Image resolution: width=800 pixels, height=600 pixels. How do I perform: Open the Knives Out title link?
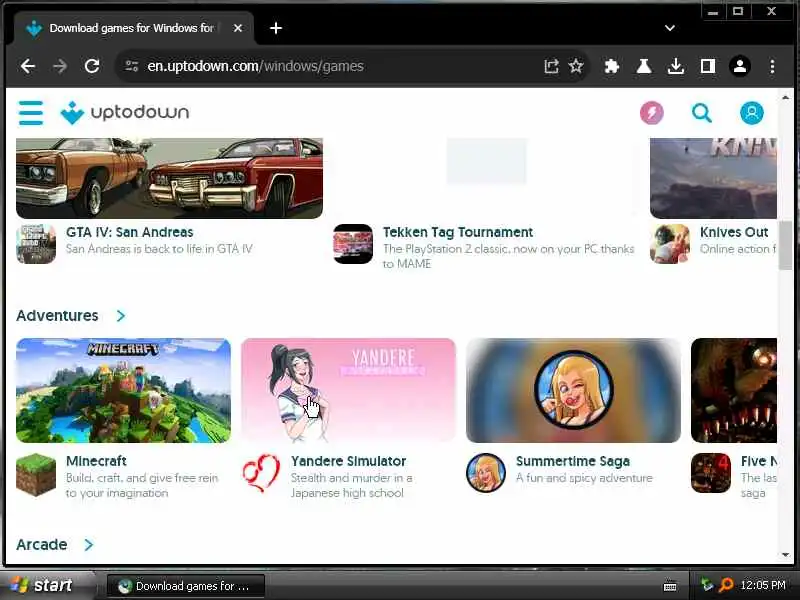(x=734, y=232)
